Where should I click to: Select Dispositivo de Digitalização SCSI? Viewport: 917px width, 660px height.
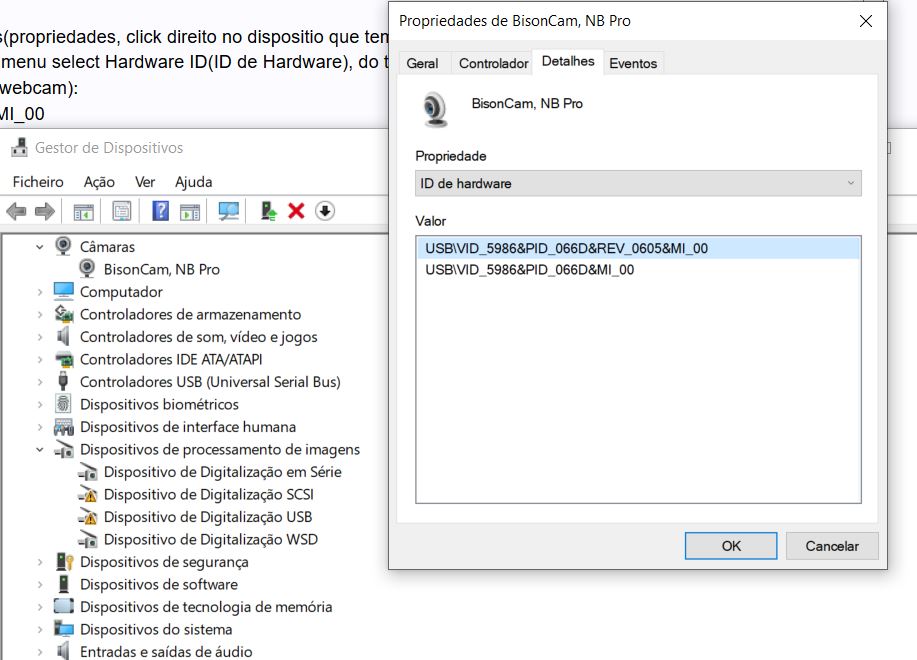pos(208,495)
